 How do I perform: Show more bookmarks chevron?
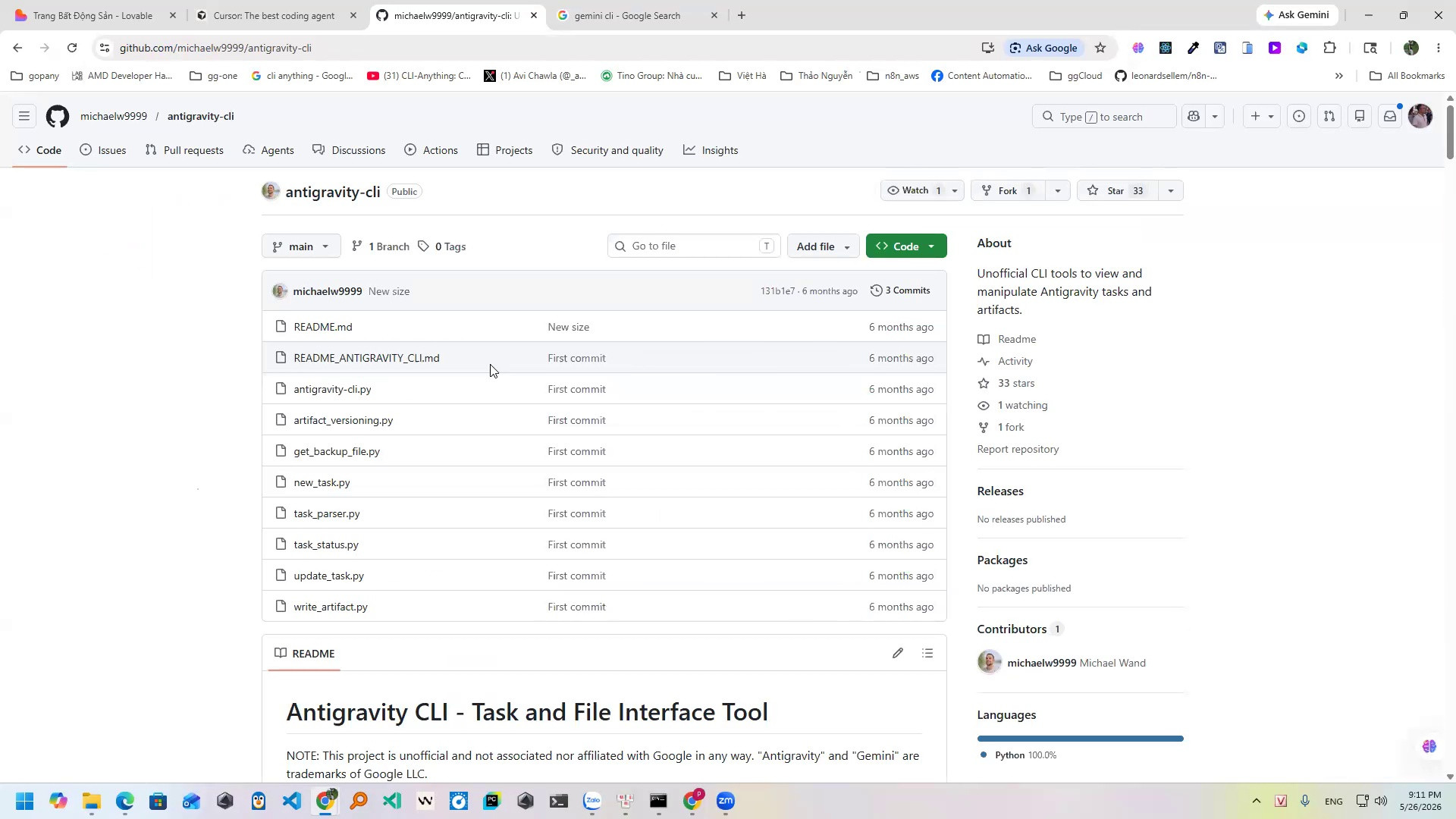(x=1339, y=76)
